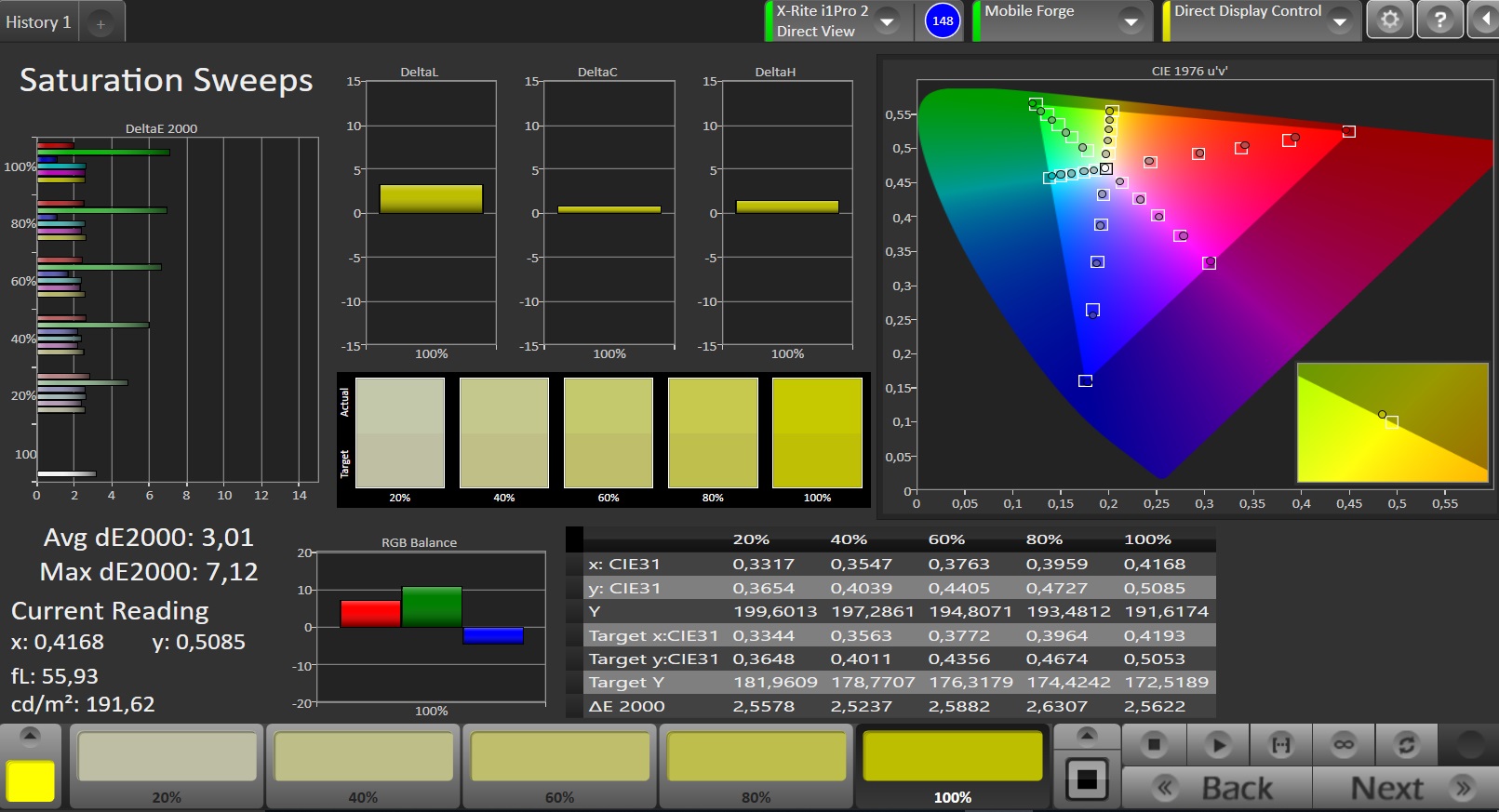Image resolution: width=1499 pixels, height=812 pixels.
Task: Click the circular arrows refresh icon
Action: coord(1406,745)
